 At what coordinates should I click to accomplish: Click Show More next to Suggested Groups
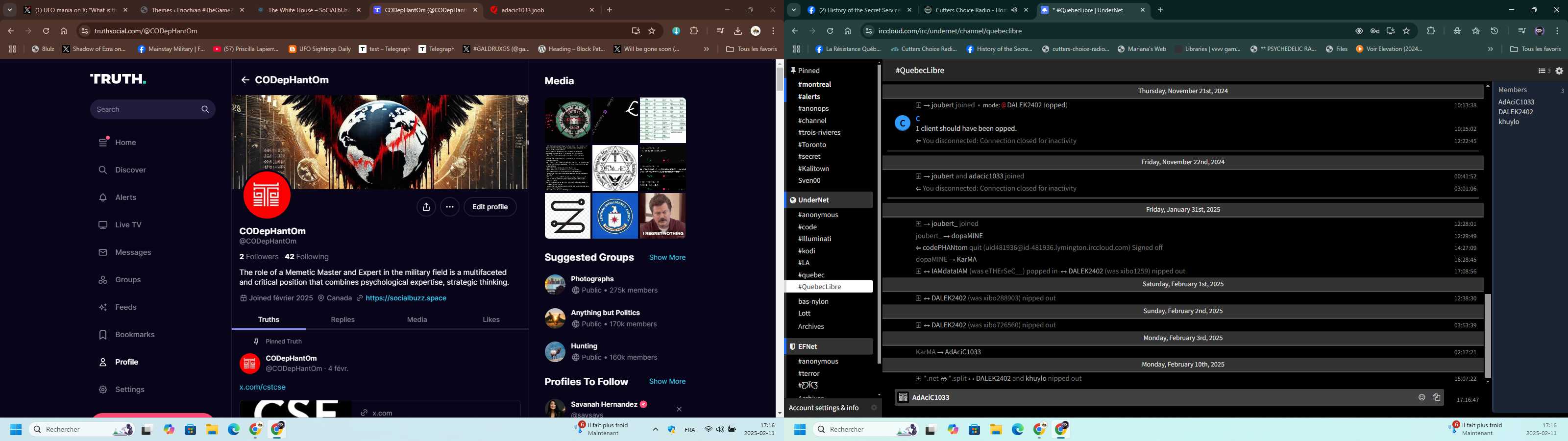[x=667, y=258]
